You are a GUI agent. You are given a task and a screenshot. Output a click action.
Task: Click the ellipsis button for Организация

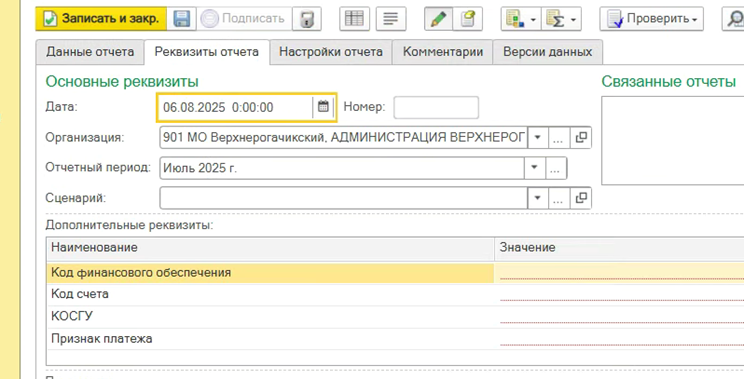pyautogui.click(x=558, y=138)
